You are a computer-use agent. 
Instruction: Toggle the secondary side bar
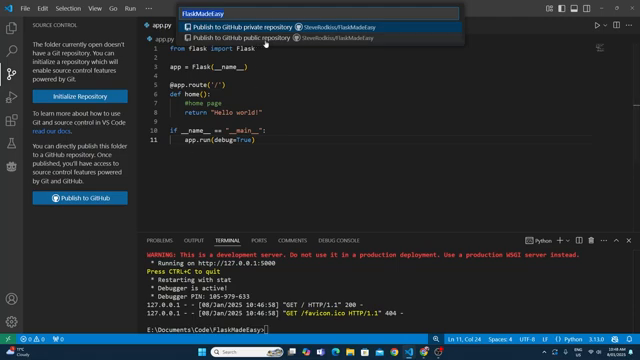point(587,9)
